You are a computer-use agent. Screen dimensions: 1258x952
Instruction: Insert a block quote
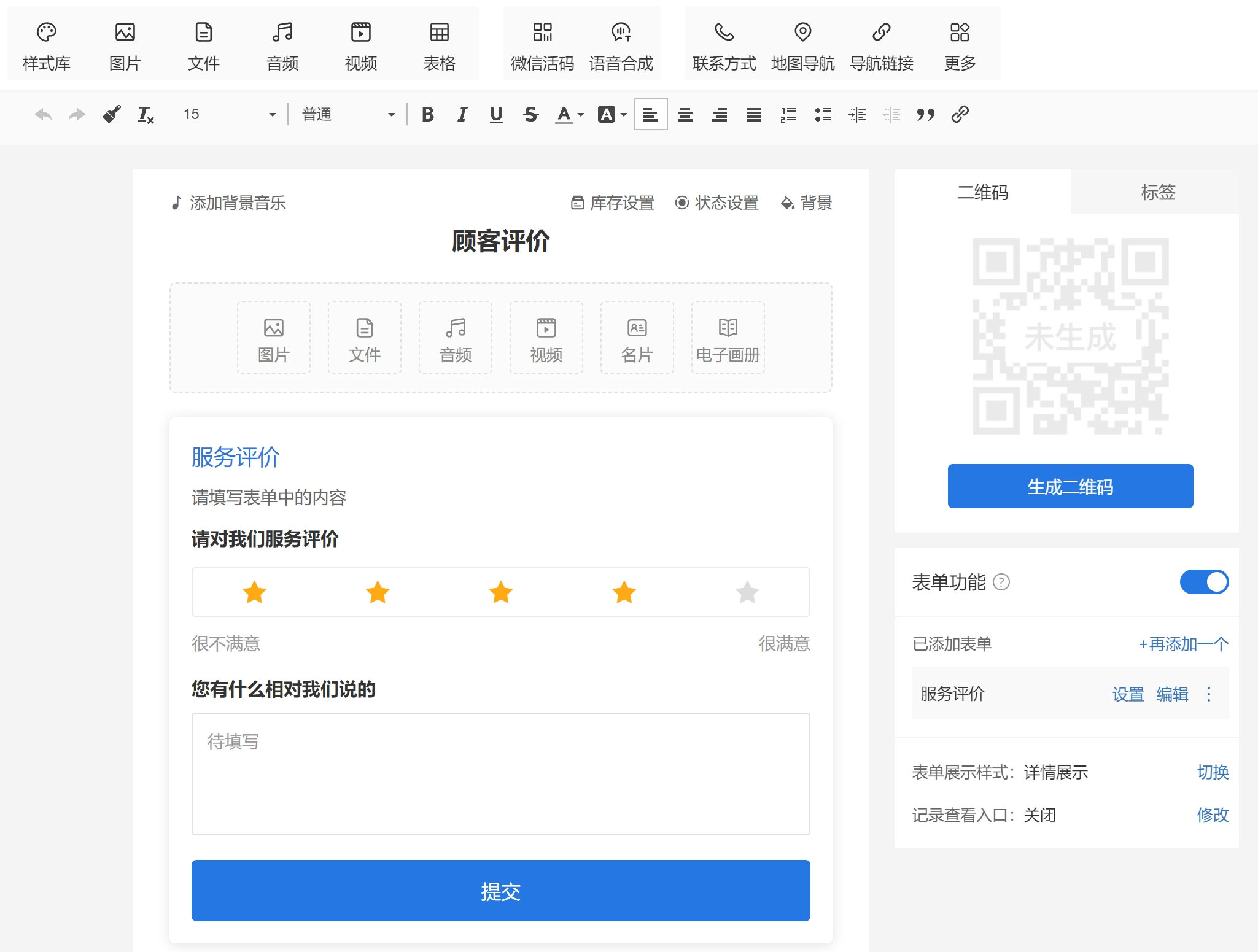click(926, 114)
